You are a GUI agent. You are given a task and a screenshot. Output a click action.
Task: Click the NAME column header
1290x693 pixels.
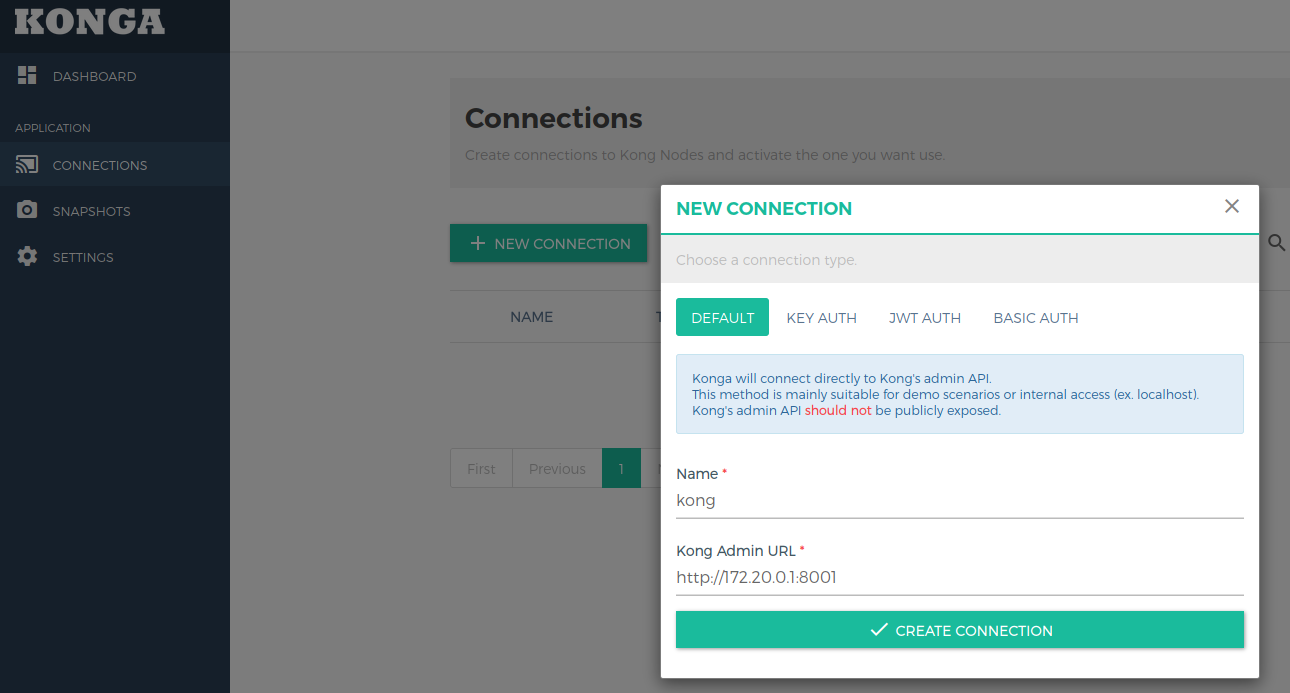[531, 316]
